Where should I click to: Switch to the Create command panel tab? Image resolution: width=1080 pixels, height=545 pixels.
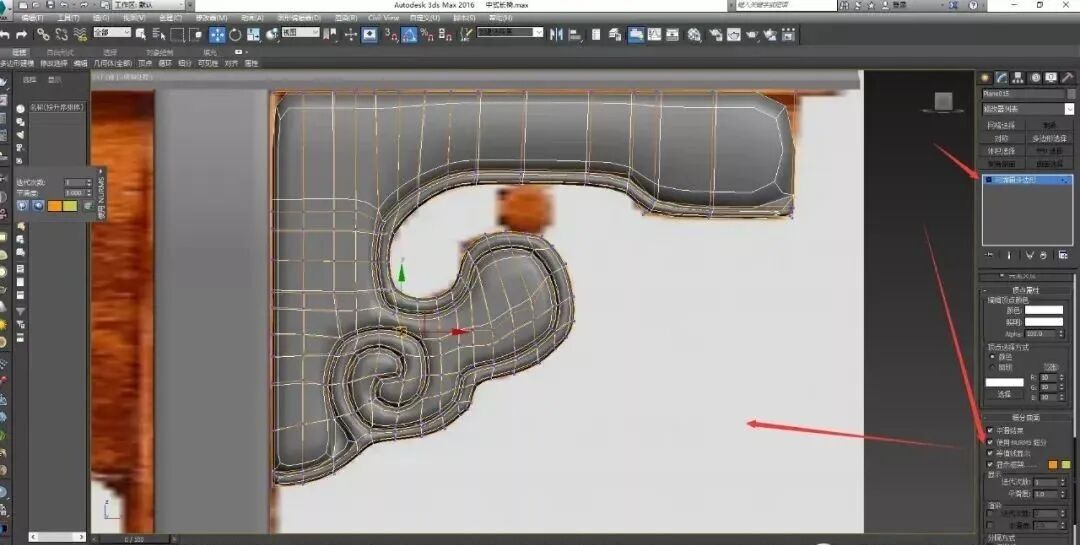tap(986, 78)
